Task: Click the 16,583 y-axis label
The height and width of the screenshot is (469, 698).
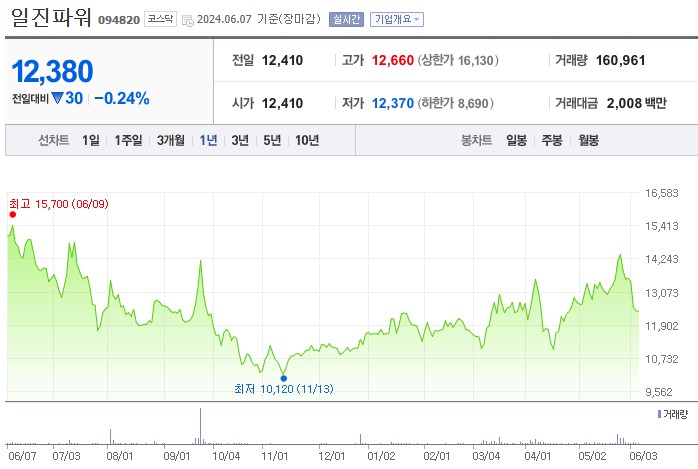Action: [662, 193]
